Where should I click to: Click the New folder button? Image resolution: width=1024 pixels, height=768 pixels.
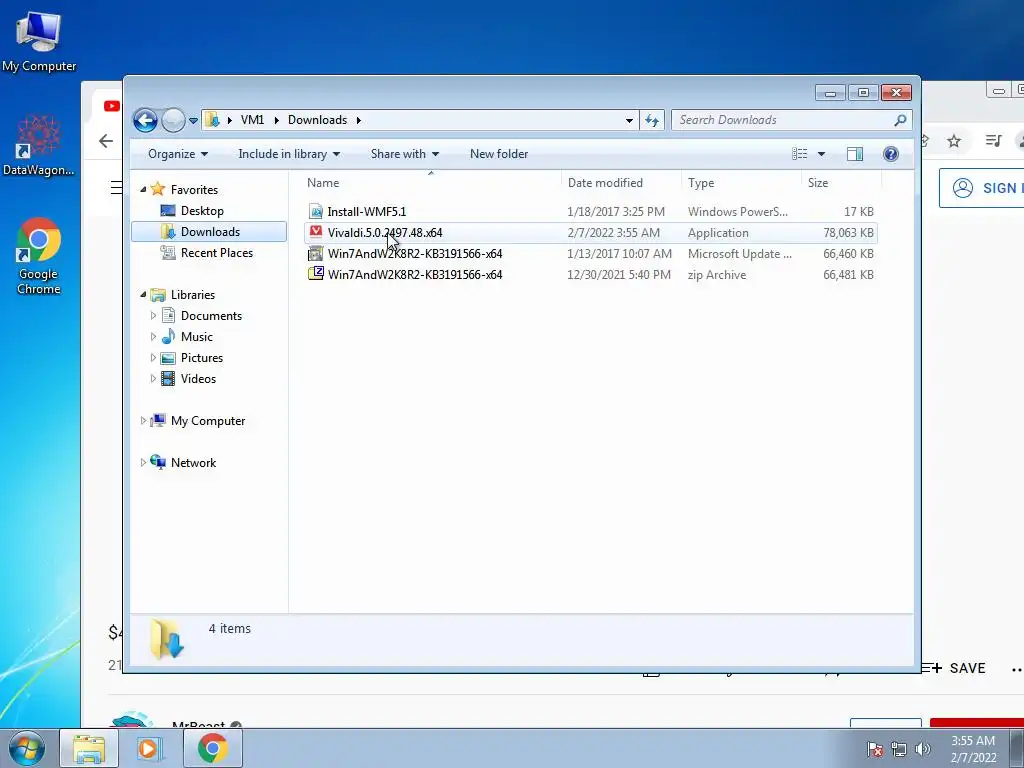click(499, 154)
